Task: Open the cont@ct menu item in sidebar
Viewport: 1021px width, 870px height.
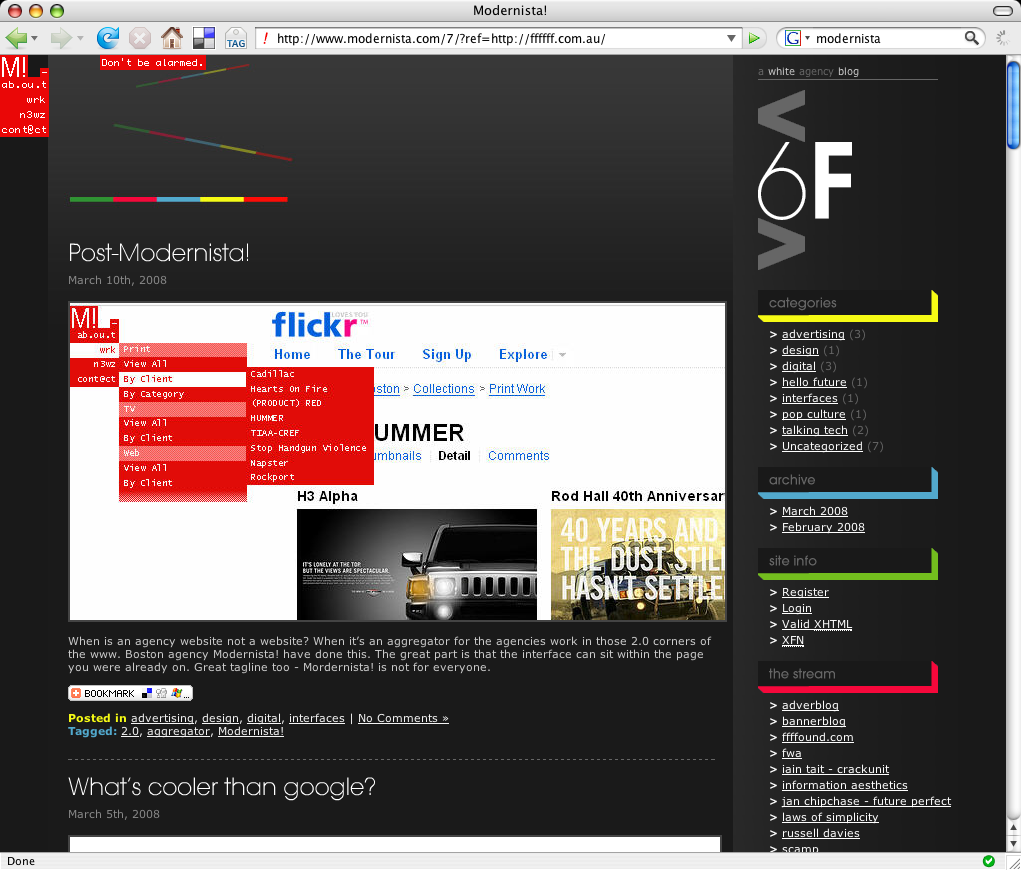Action: (24, 130)
